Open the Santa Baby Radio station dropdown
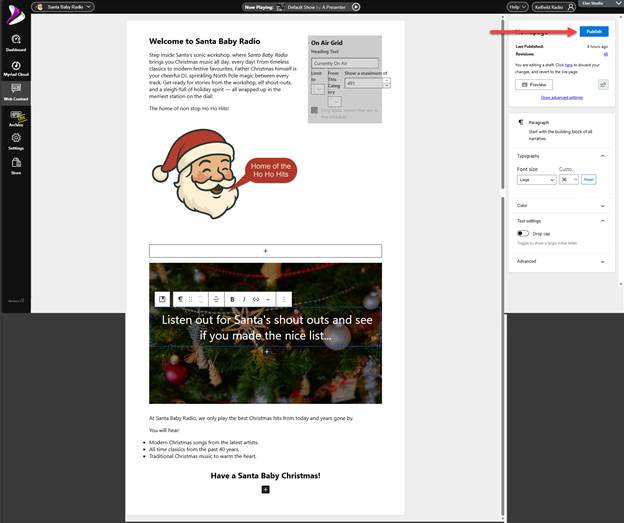This screenshot has width=624, height=523. [x=63, y=7]
